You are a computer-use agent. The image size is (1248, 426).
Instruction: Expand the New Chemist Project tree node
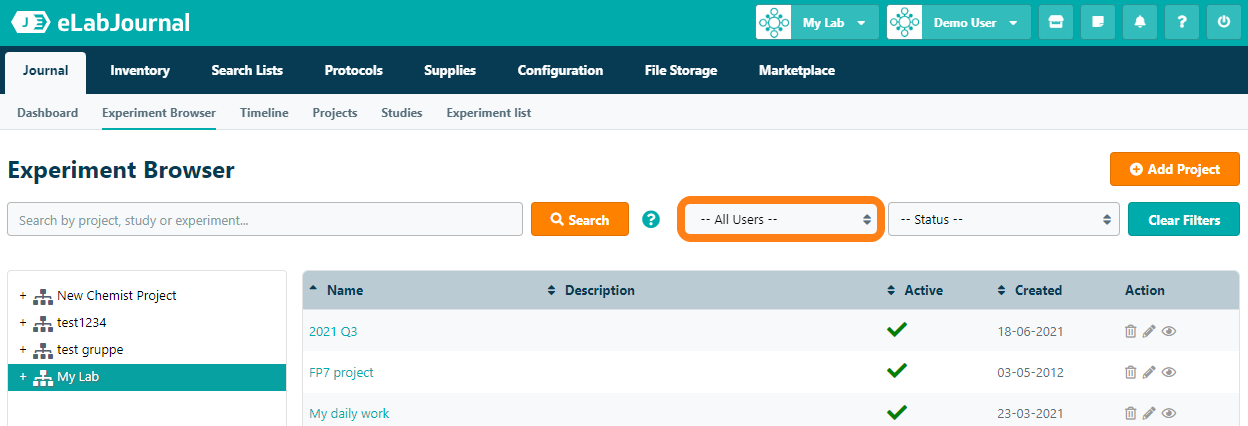(23, 295)
